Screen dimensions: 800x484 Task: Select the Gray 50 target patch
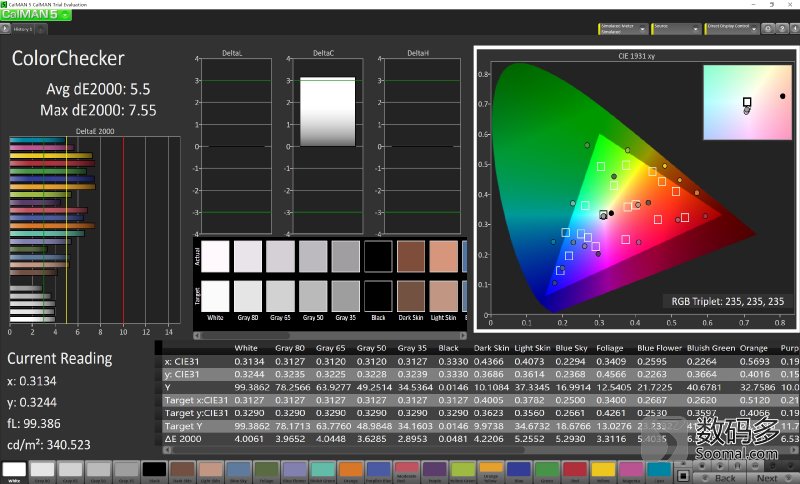(x=312, y=295)
